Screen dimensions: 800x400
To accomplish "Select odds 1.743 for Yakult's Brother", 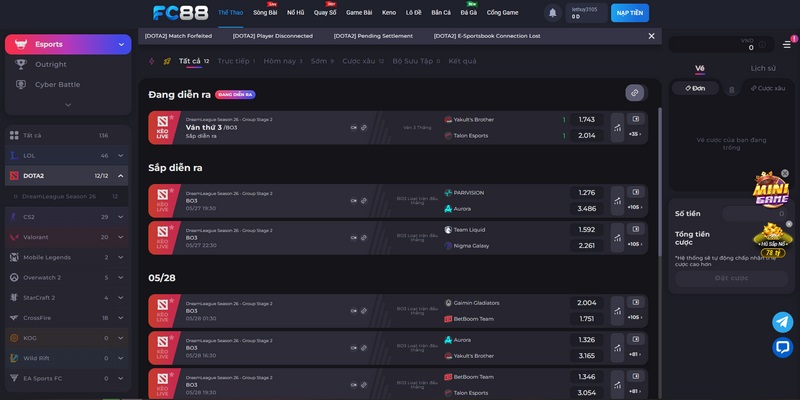I will tap(586, 120).
